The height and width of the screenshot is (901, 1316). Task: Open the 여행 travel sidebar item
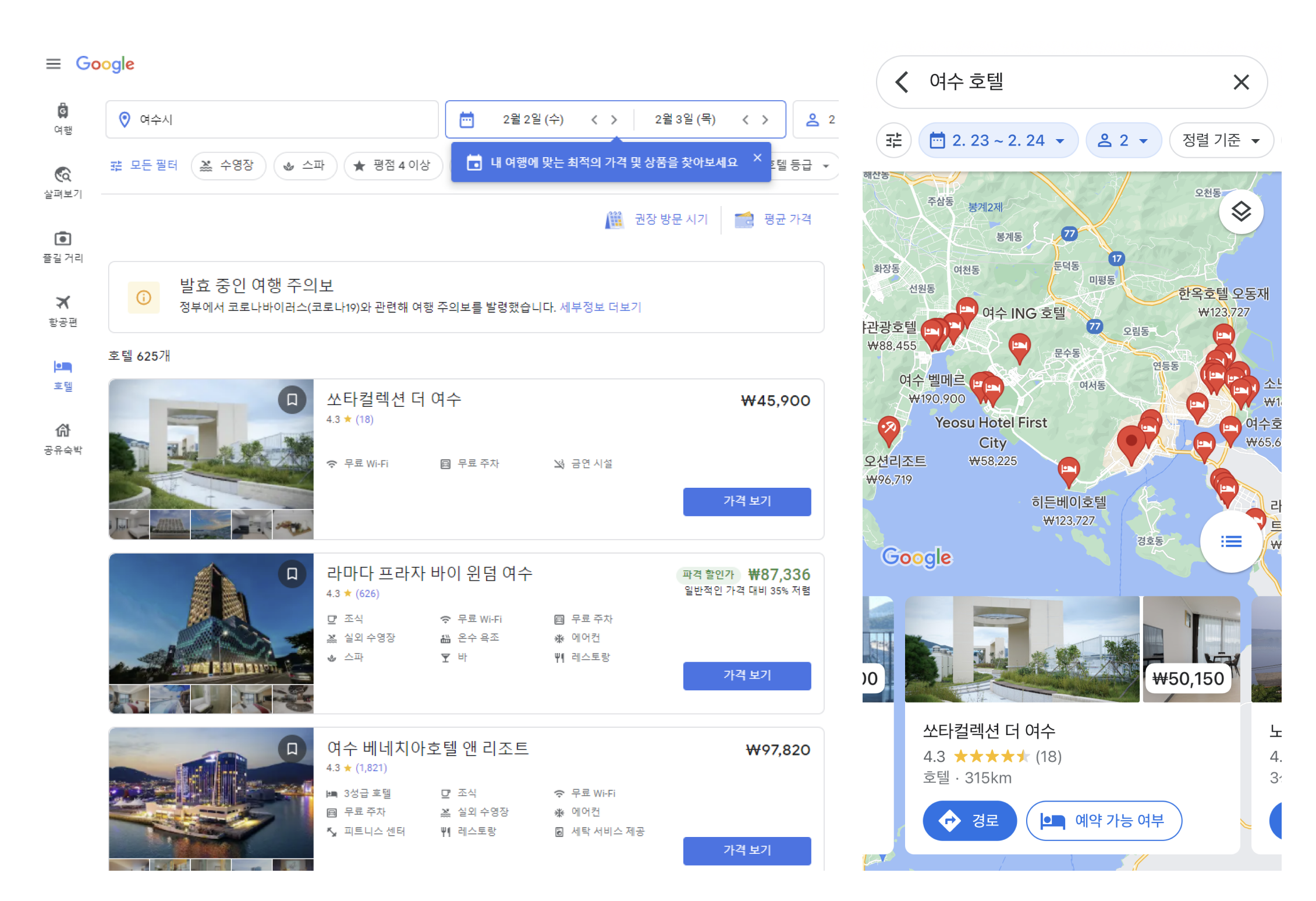63,118
